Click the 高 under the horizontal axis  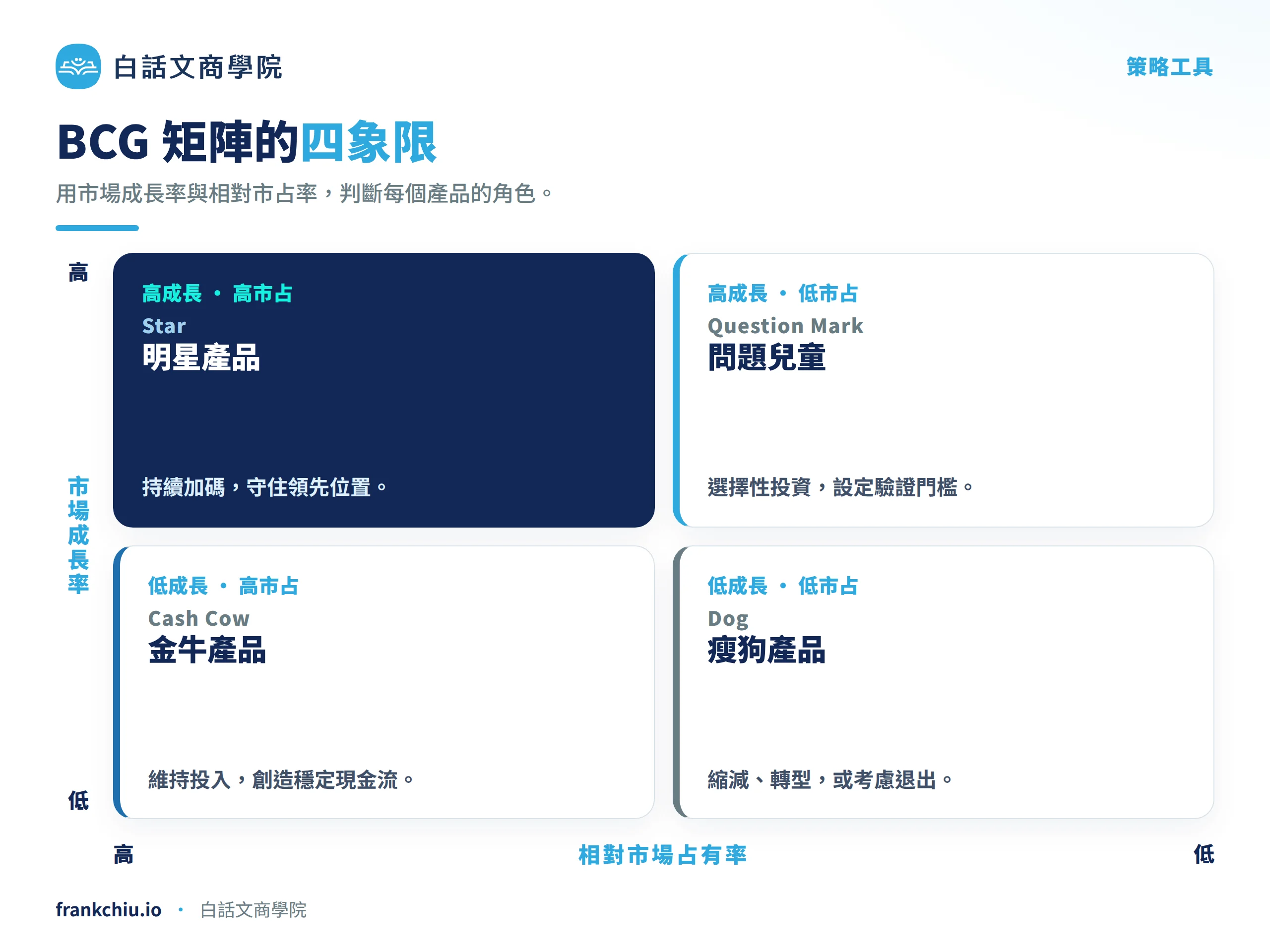tap(124, 855)
